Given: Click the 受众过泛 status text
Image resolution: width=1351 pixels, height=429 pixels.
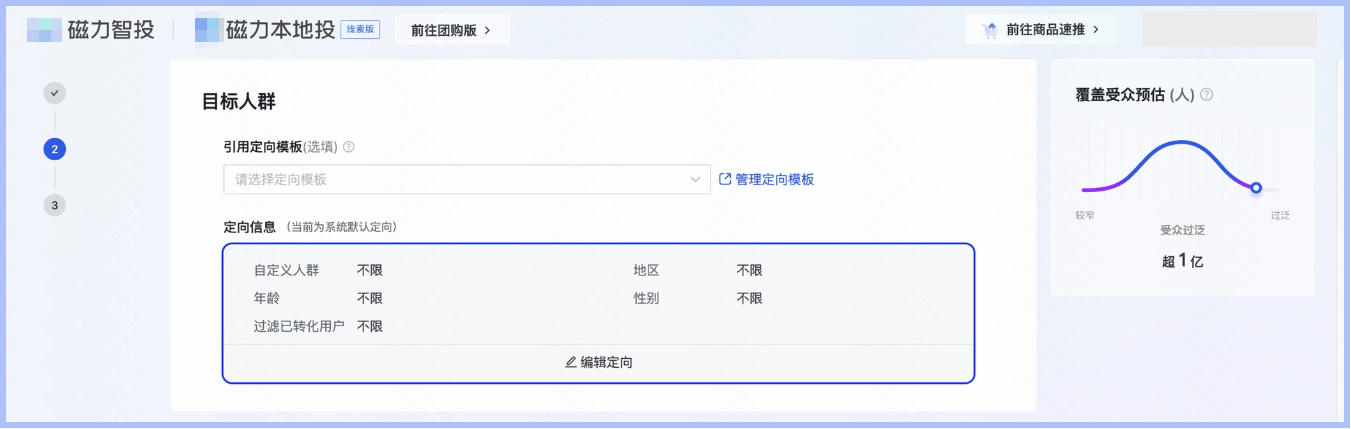Looking at the screenshot, I should pos(1182,230).
